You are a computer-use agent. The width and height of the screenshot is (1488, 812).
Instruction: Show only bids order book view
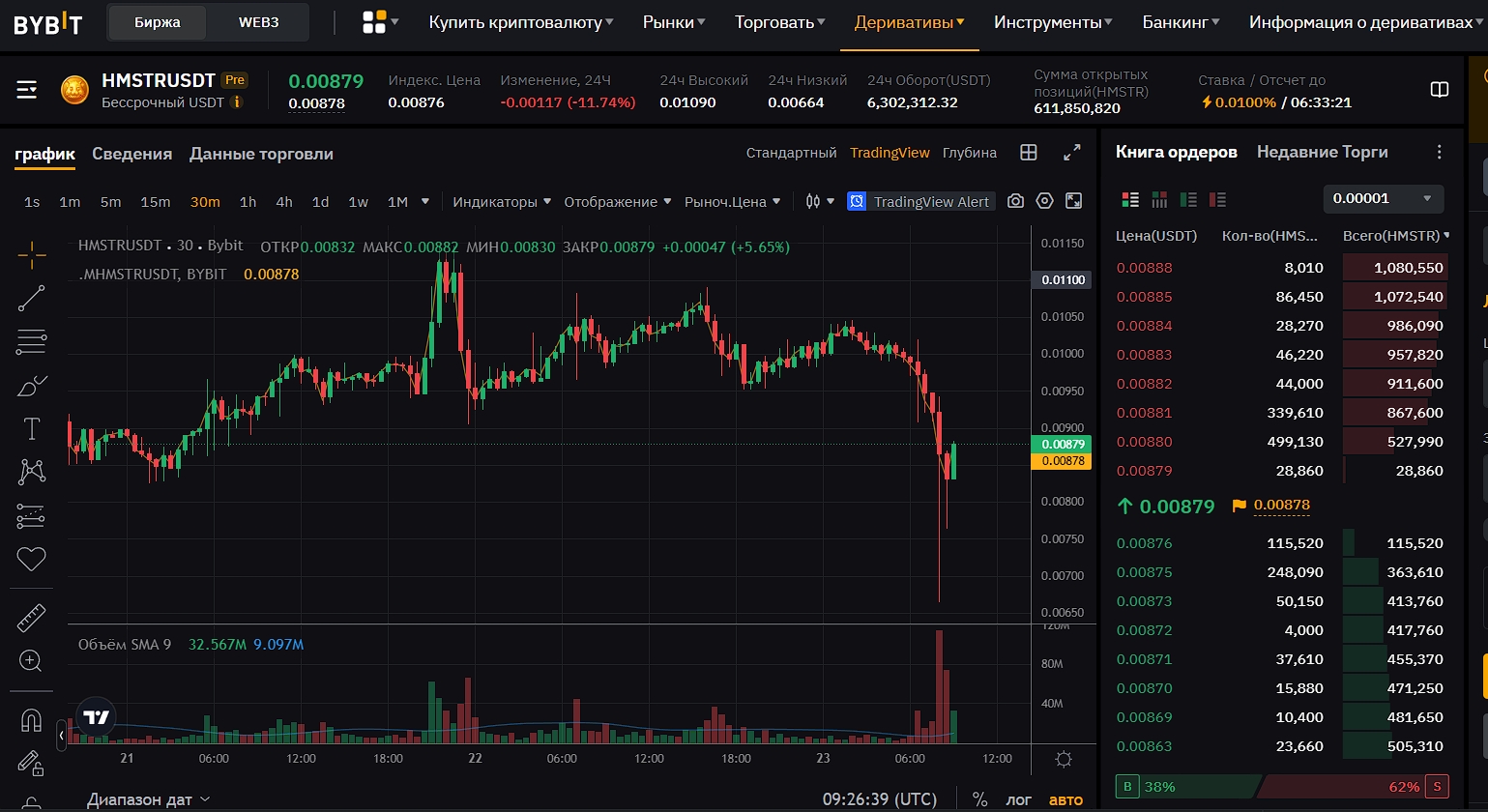pos(1188,199)
